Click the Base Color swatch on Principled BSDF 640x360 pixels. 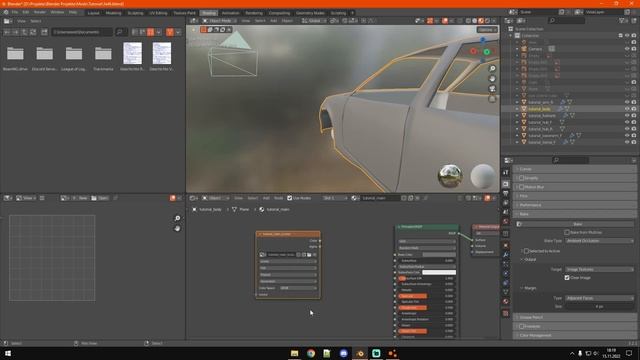click(x=439, y=255)
